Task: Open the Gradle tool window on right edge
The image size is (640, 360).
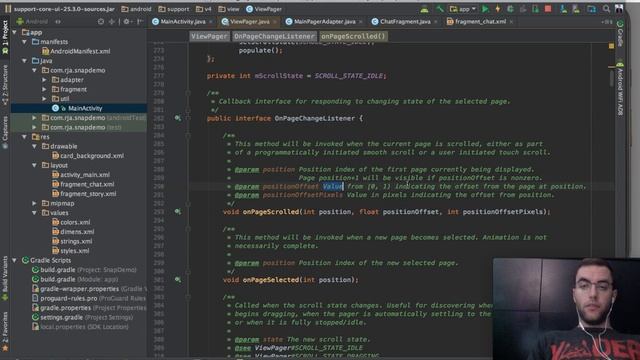Action: click(x=620, y=33)
